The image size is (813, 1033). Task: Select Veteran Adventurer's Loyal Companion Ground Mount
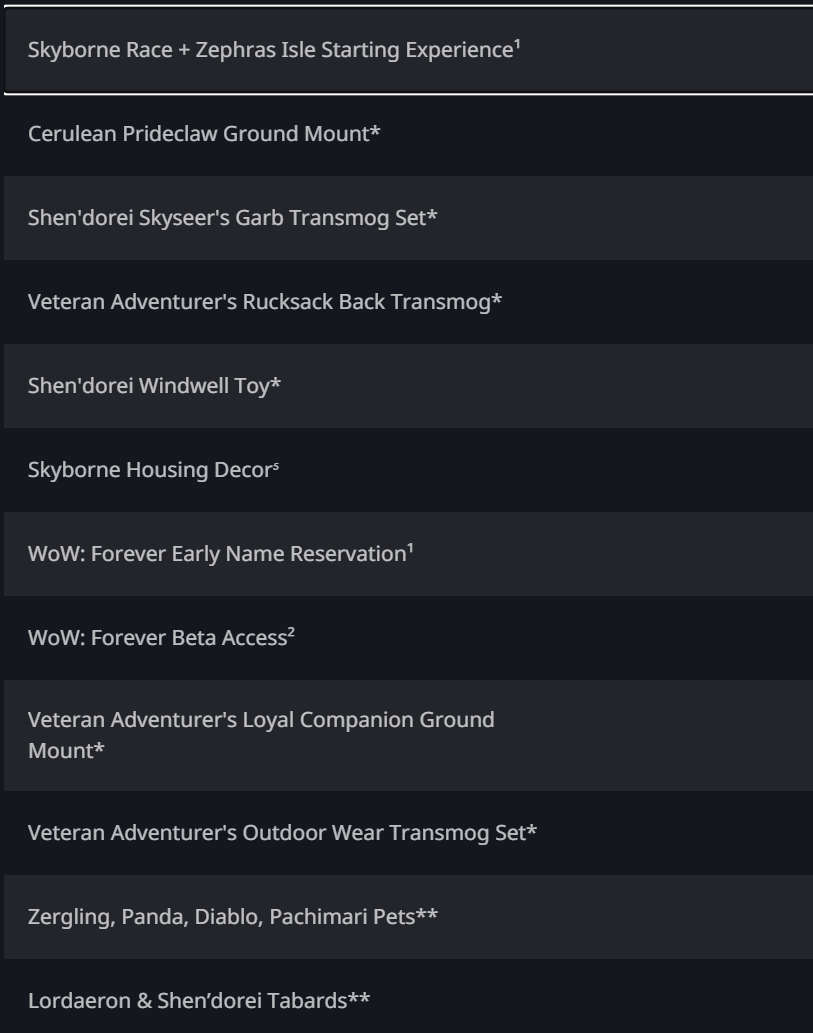pyautogui.click(x=408, y=735)
